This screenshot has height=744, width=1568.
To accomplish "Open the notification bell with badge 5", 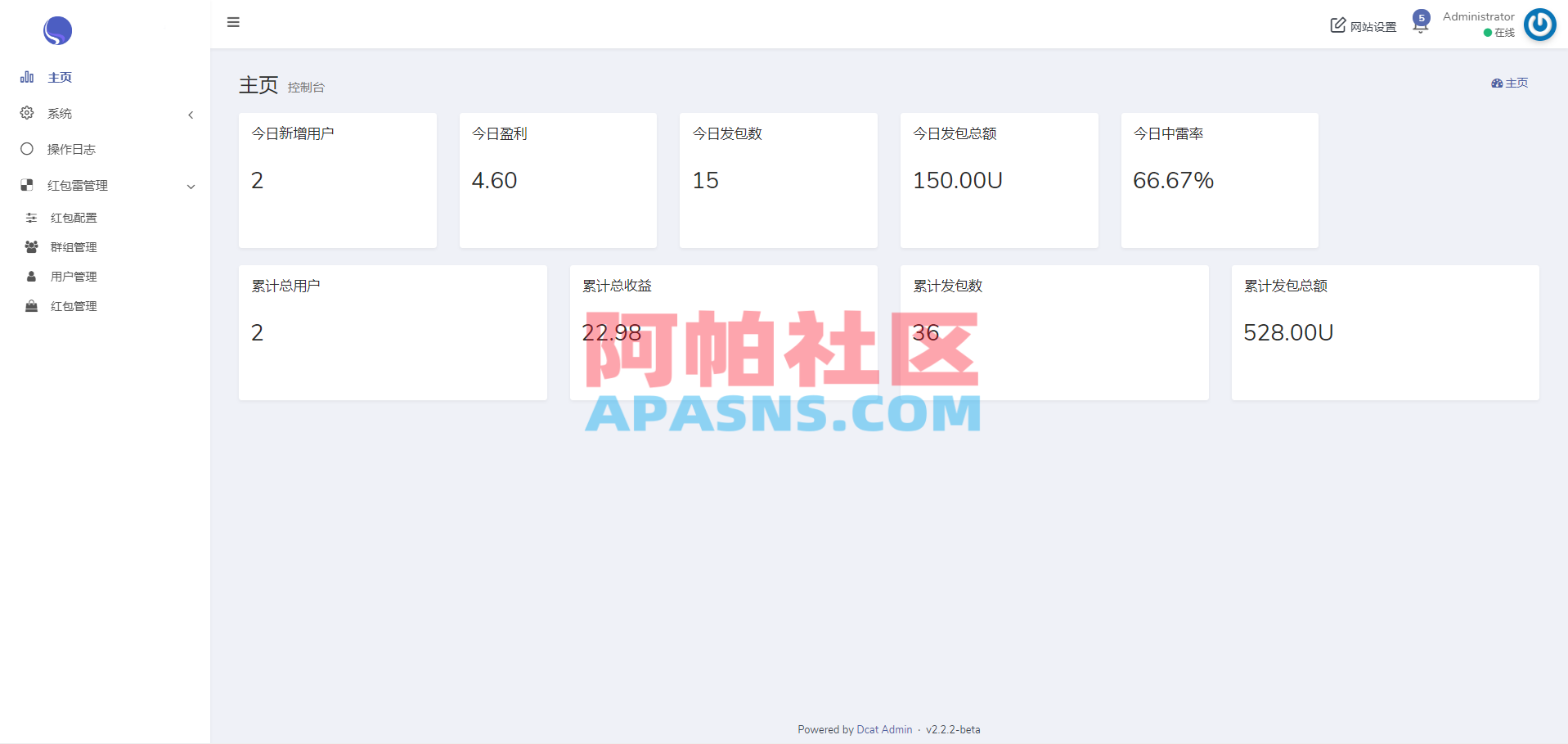I will 1420,22.
